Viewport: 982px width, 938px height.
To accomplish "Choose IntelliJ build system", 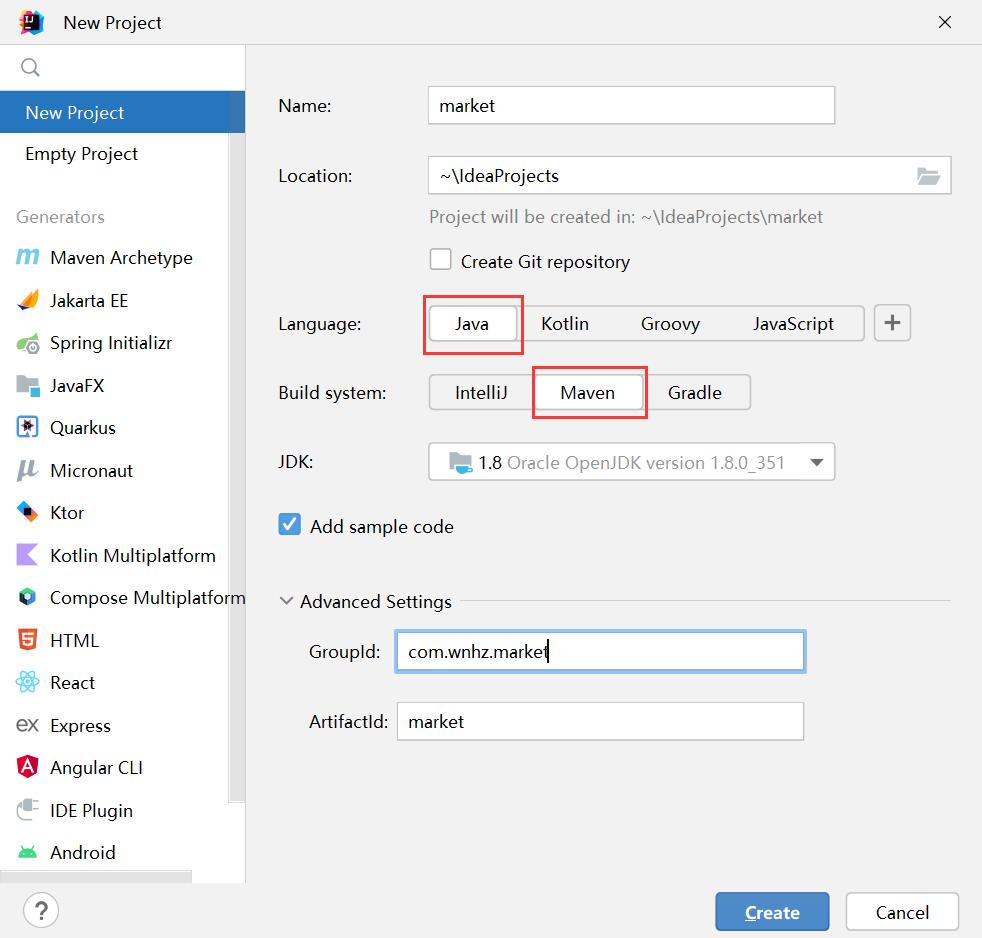I will pos(481,393).
